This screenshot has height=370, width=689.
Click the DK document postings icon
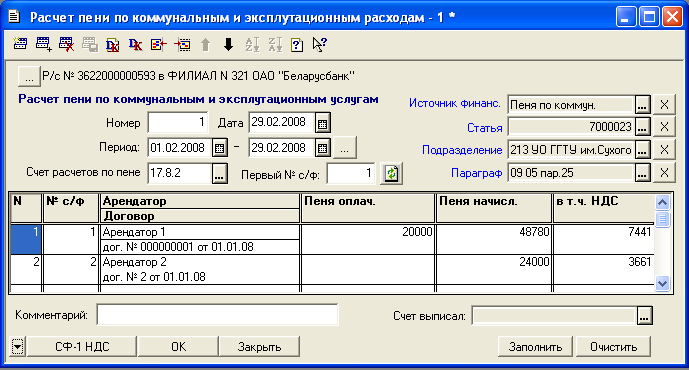point(112,44)
